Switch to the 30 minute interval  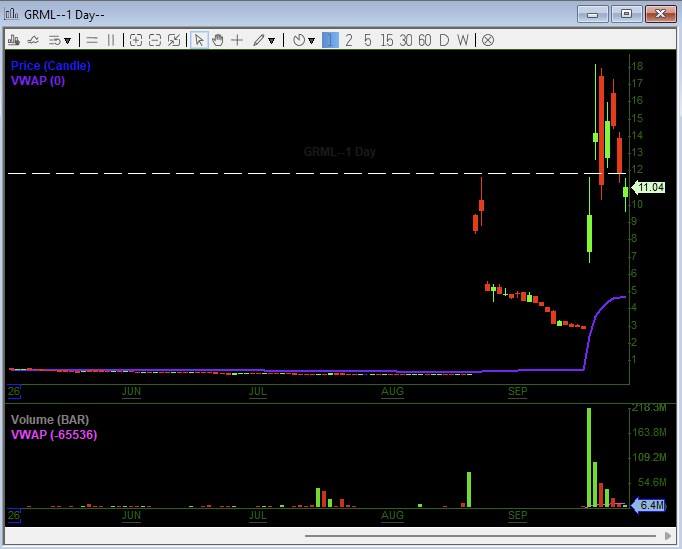406,40
